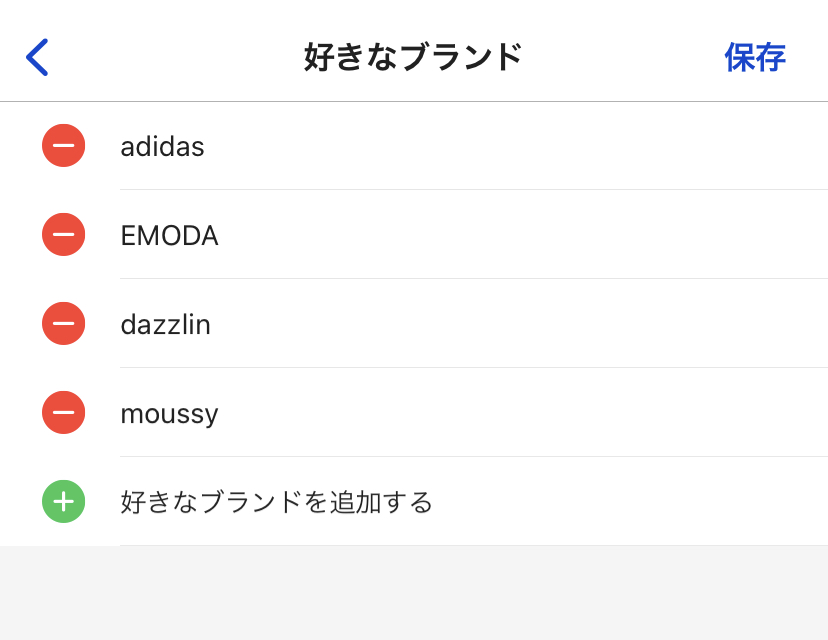The height and width of the screenshot is (640, 828).
Task: Tap the 好きなブランド title text
Action: pos(414,57)
